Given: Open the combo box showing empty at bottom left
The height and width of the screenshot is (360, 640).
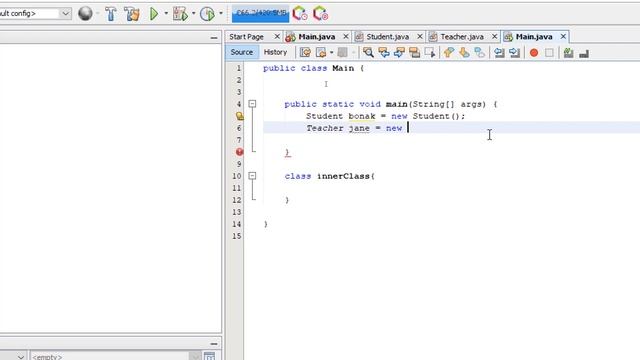Looking at the screenshot, I should 116,356.
